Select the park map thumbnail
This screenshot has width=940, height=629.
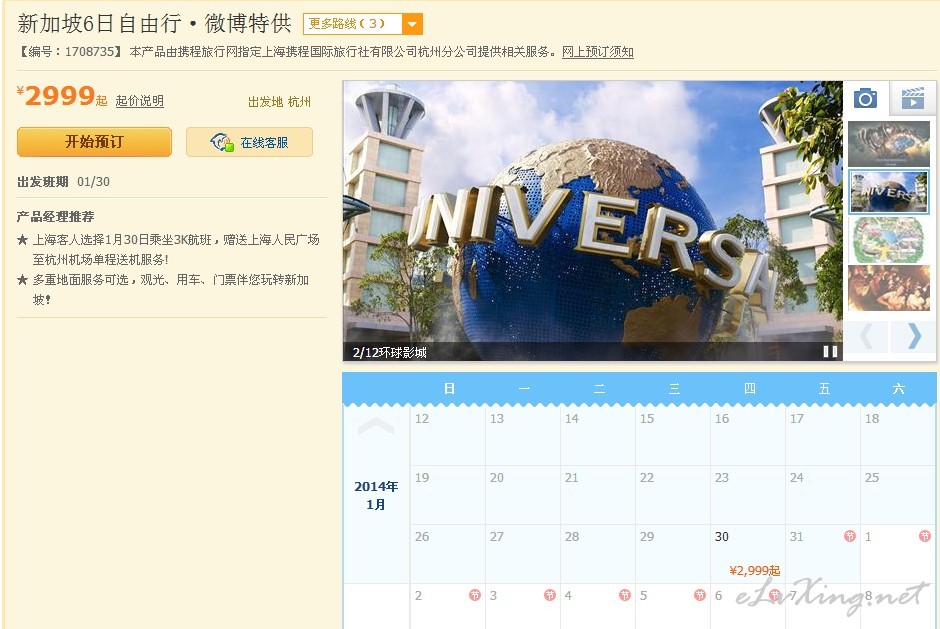click(x=888, y=240)
